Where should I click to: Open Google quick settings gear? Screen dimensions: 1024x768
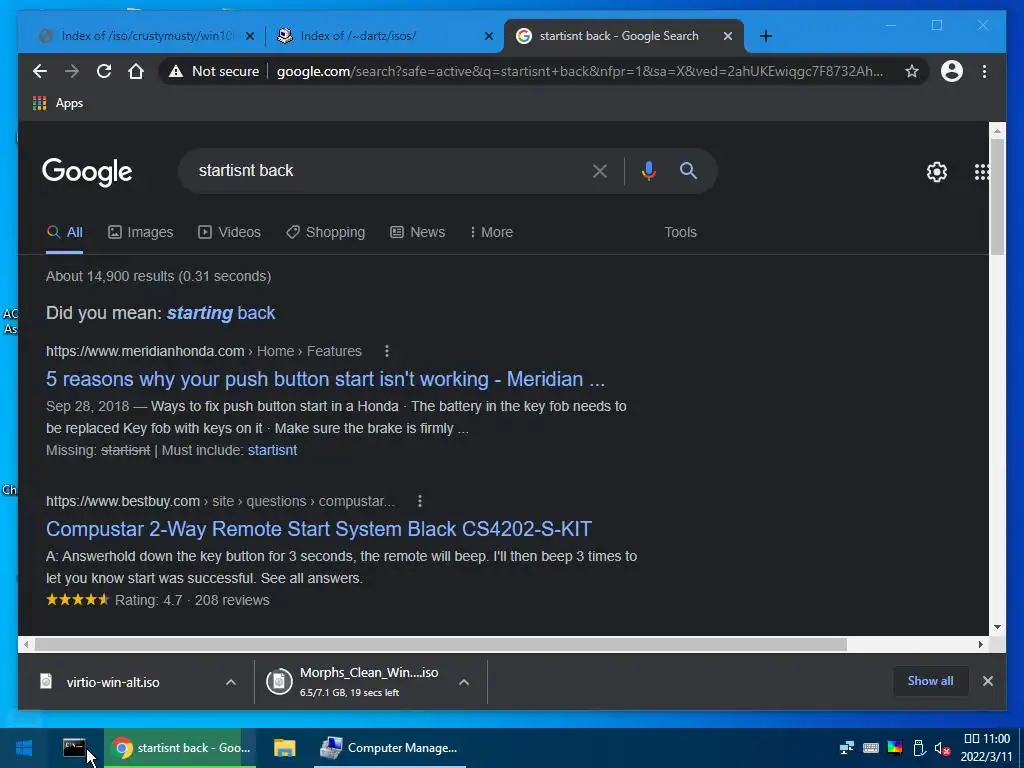pos(936,172)
